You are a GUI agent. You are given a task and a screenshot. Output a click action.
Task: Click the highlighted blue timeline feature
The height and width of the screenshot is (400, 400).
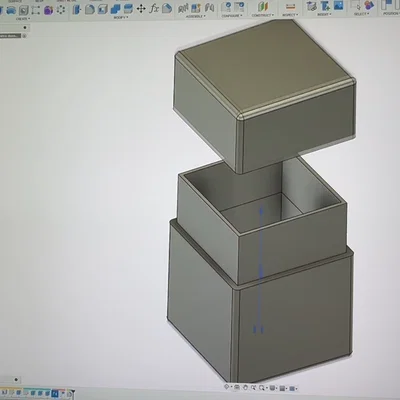54,393
